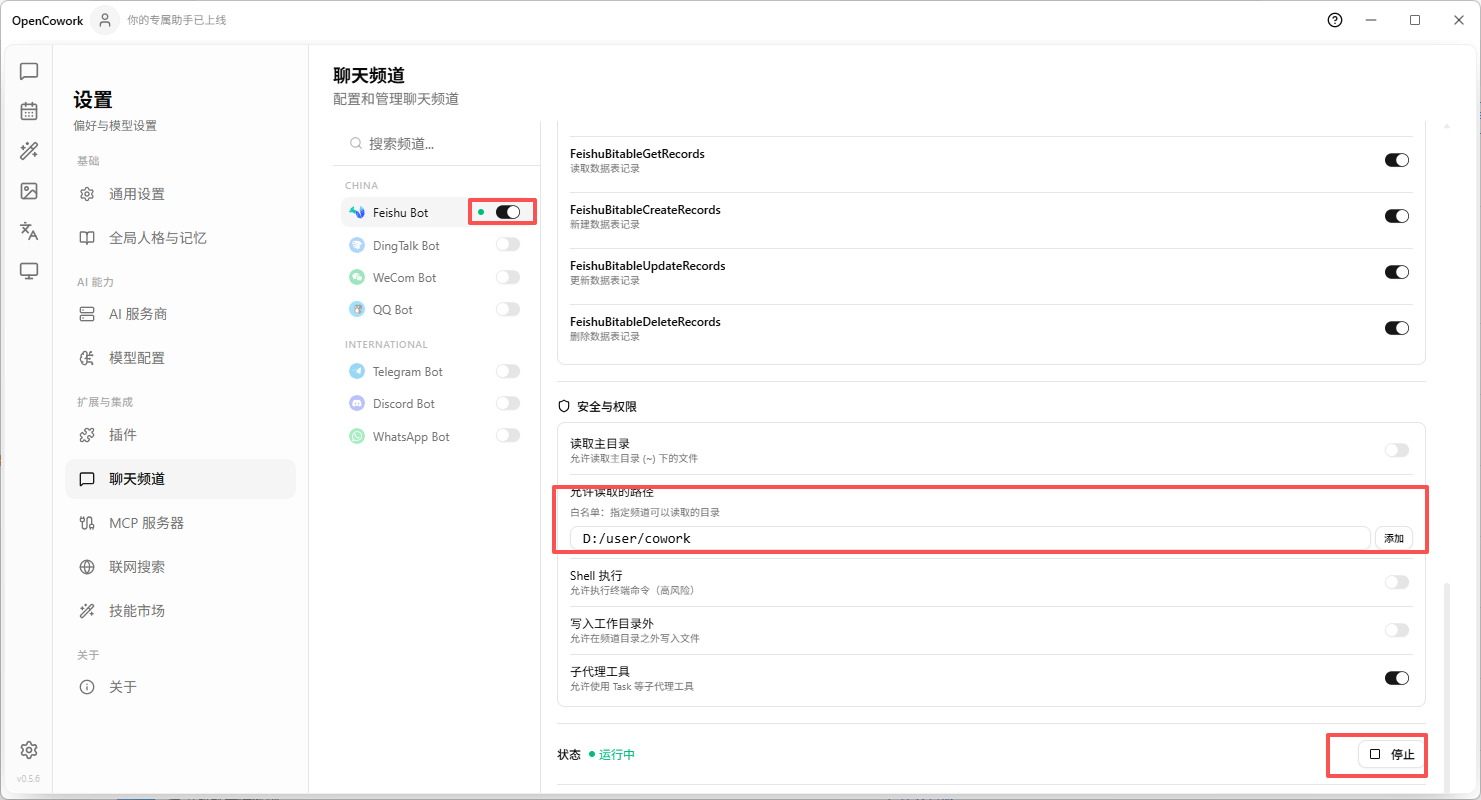This screenshot has height=800, width=1481.
Task: Click the search magnifier icon in channel search
Action: pos(356,144)
